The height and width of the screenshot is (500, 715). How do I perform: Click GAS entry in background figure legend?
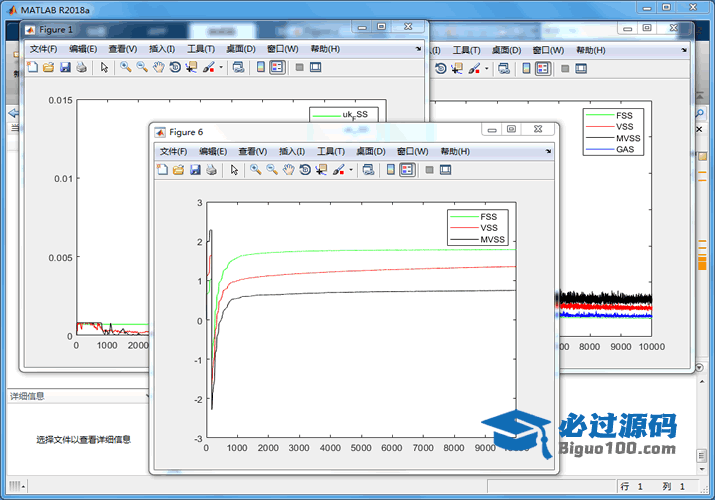pyautogui.click(x=625, y=150)
